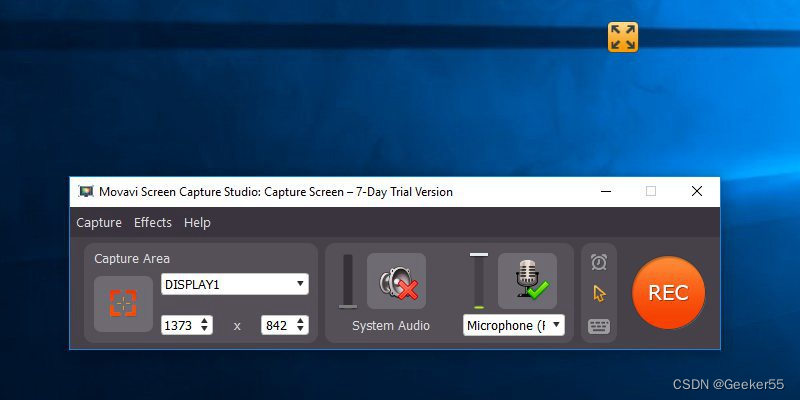Click the keyboard keystrokes icon
Image resolution: width=800 pixels, height=400 pixels.
pyautogui.click(x=599, y=327)
